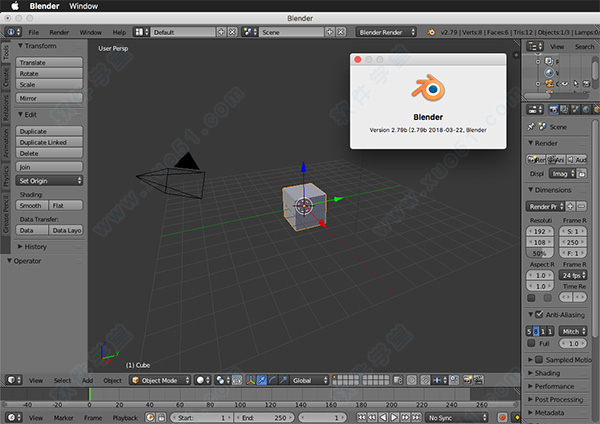The image size is (600, 424).
Task: Open the 24 fps frame rate dropdown
Action: 573,275
